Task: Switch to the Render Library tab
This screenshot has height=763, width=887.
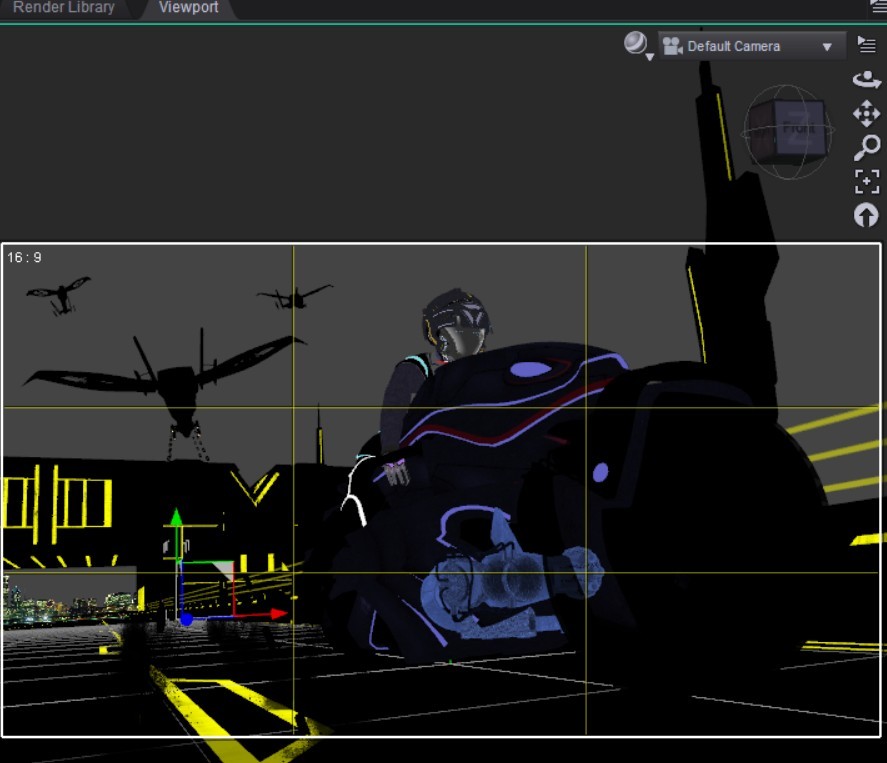Action: click(x=63, y=7)
